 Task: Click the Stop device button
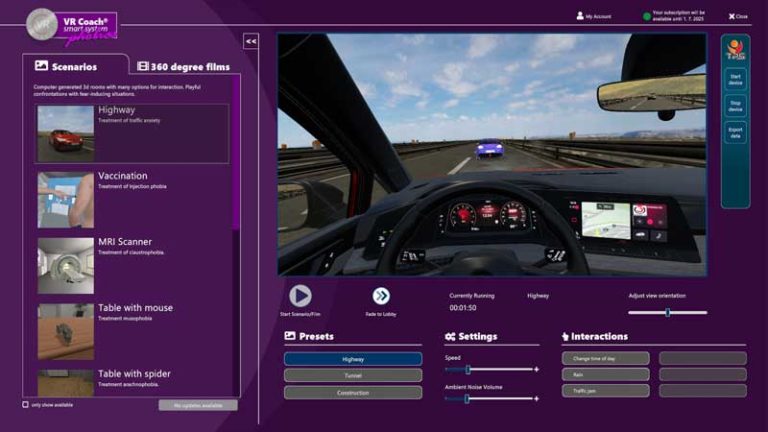pyautogui.click(x=735, y=106)
